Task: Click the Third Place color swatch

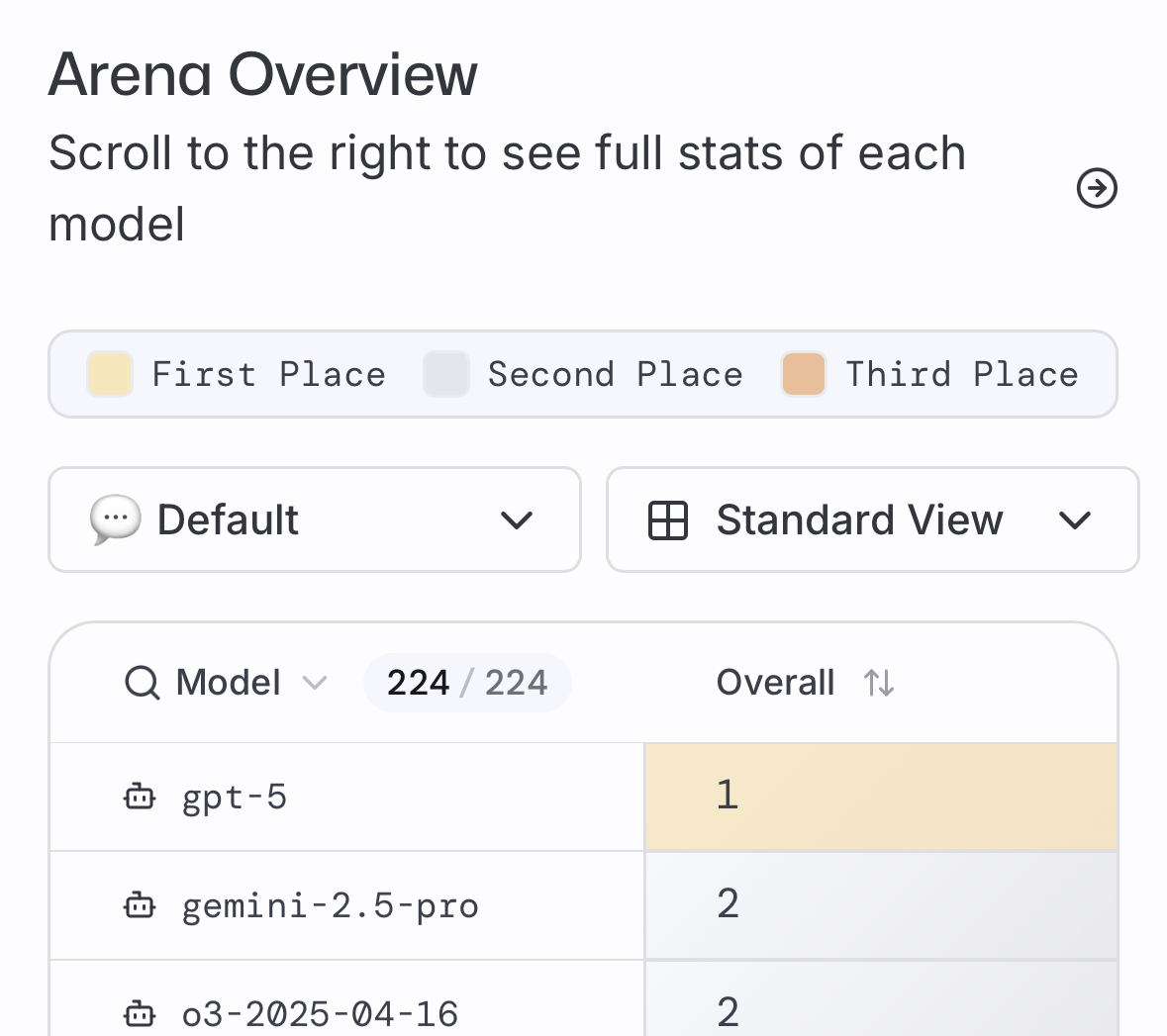Action: (x=804, y=375)
